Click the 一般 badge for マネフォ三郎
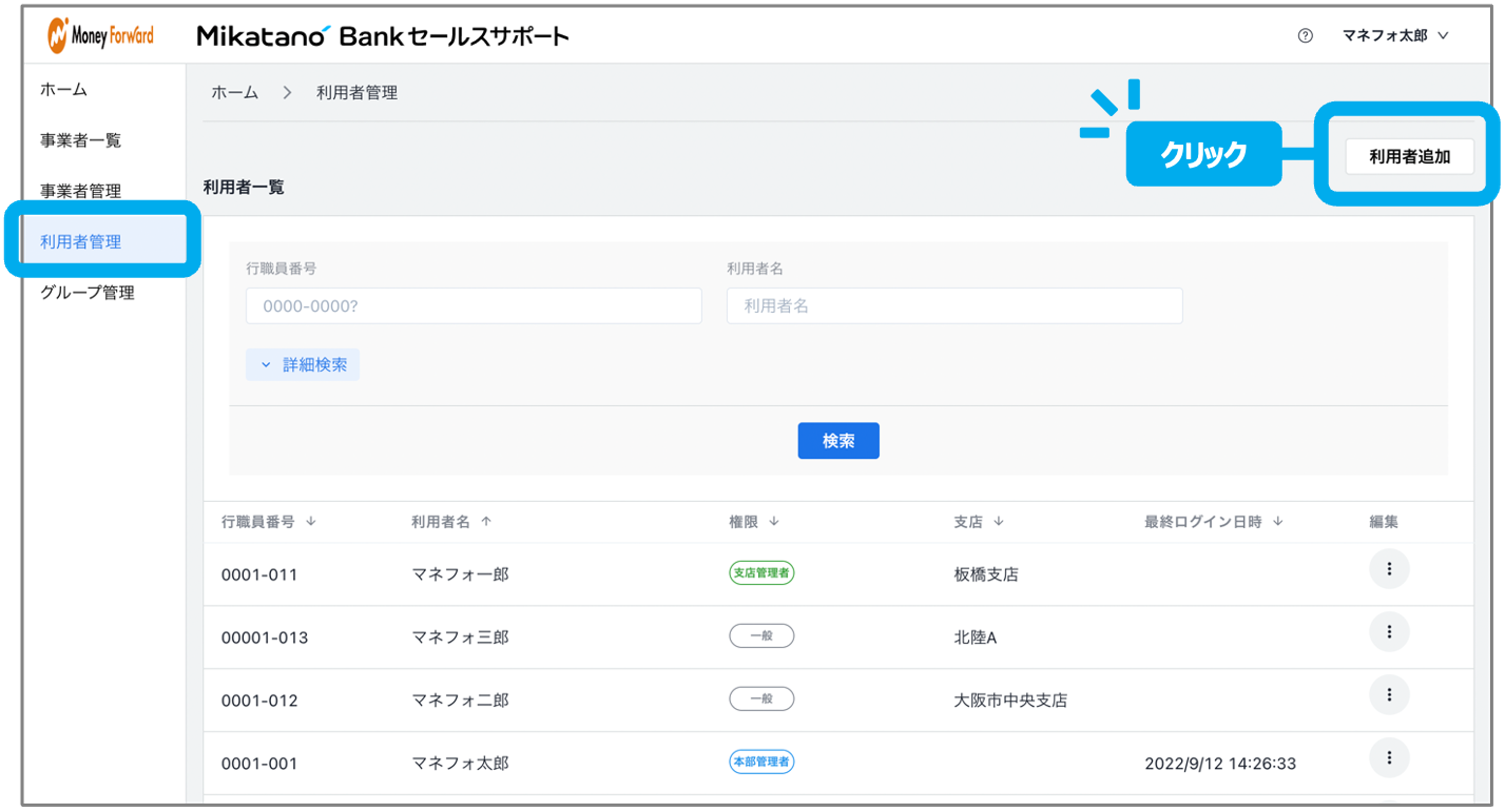The height and width of the screenshot is (812, 1505). [x=761, y=635]
